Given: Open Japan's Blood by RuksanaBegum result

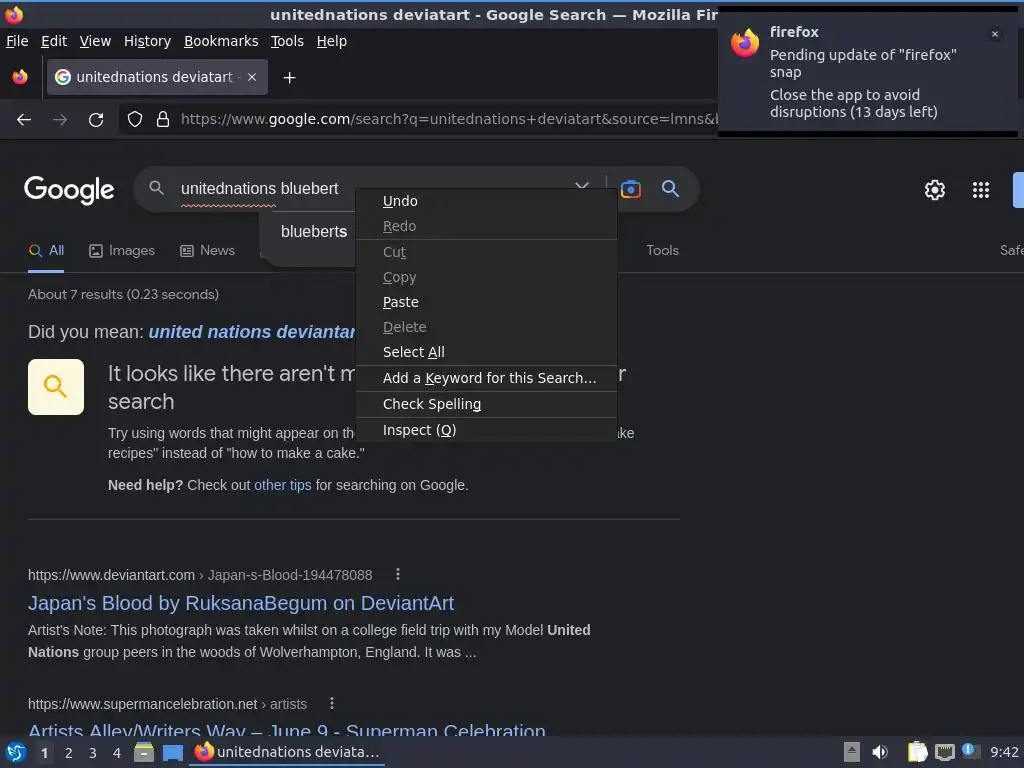Looking at the screenshot, I should click(241, 603).
